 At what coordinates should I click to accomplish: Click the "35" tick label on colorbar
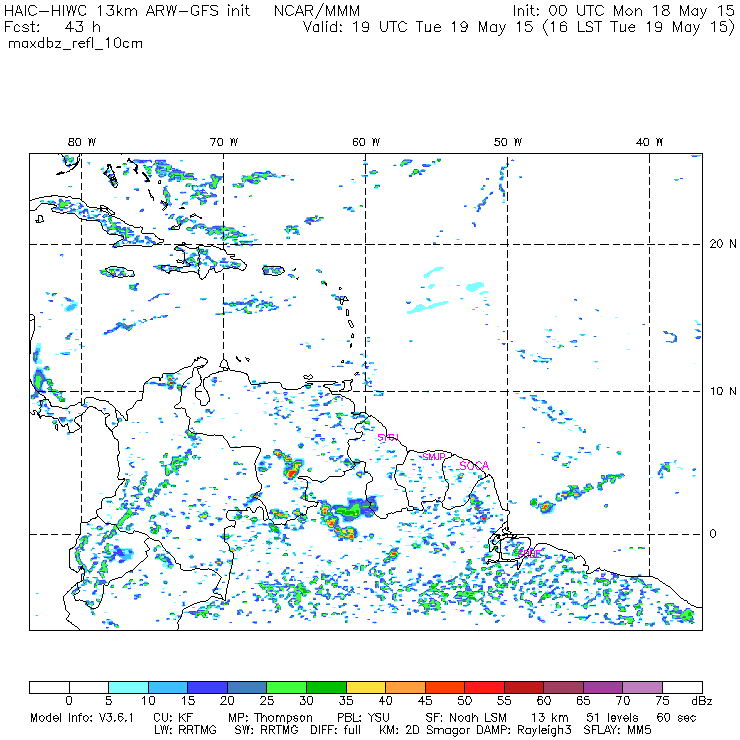click(346, 701)
